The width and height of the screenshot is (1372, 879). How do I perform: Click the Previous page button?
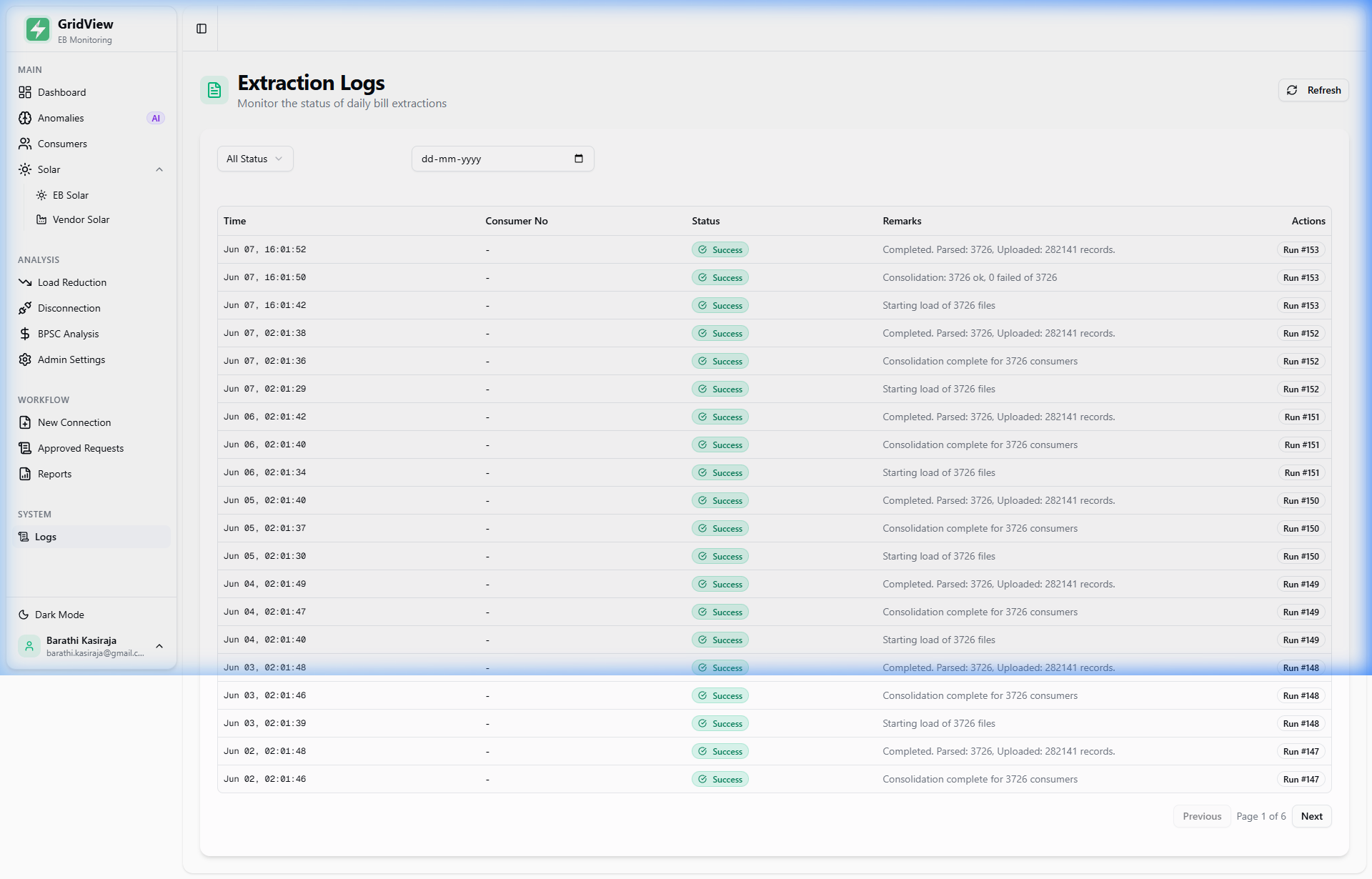click(x=1202, y=816)
